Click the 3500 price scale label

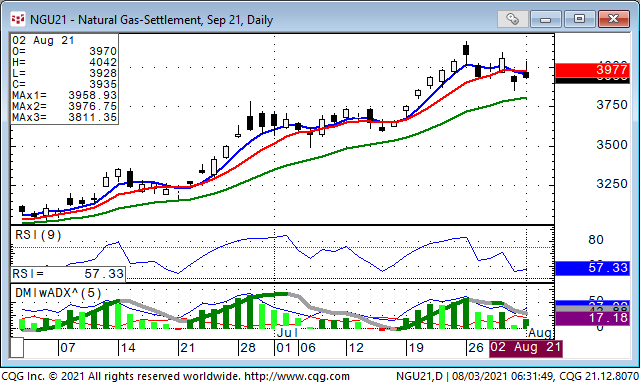pyautogui.click(x=612, y=145)
